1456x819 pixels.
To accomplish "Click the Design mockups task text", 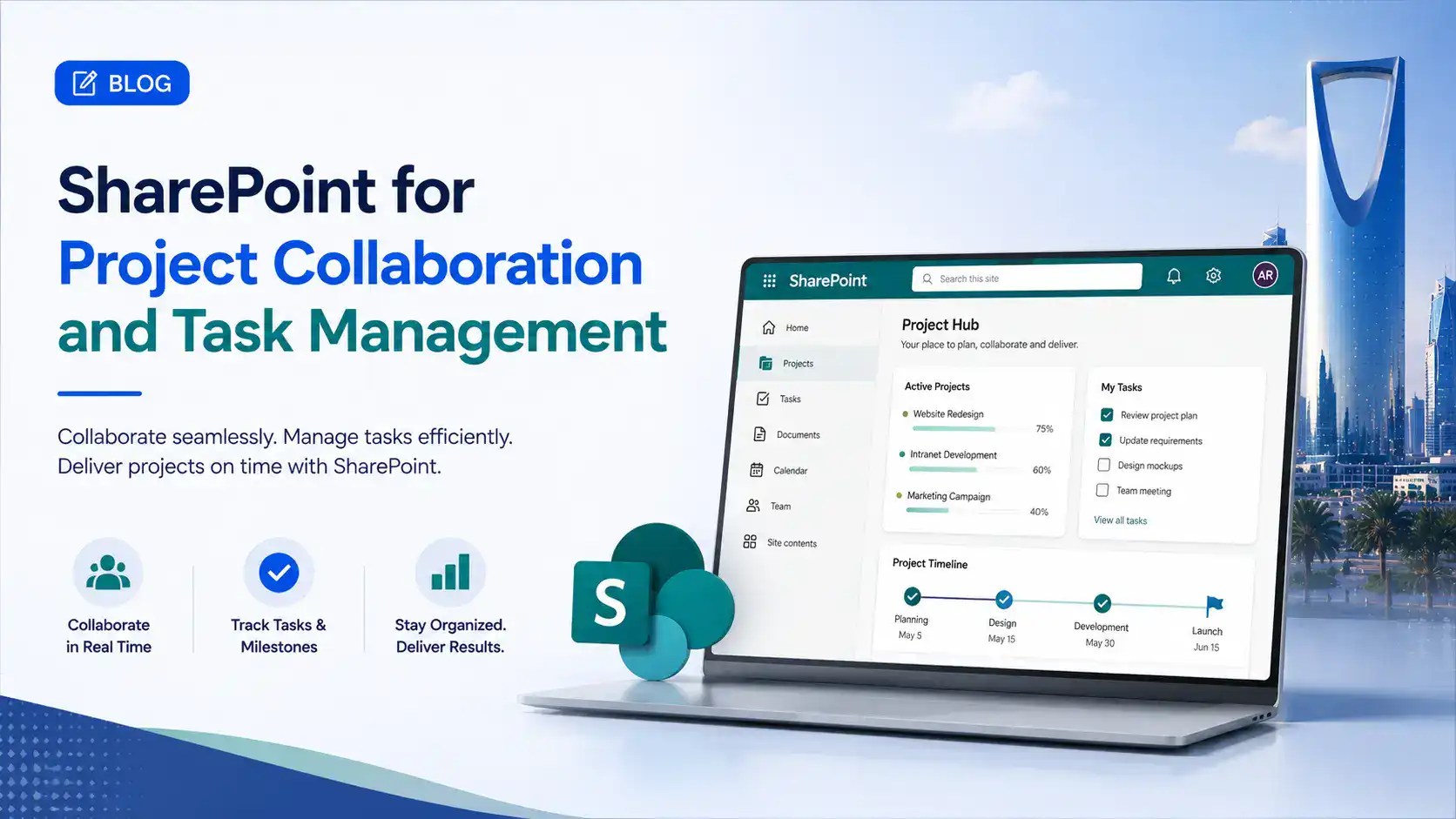I will pyautogui.click(x=1150, y=466).
